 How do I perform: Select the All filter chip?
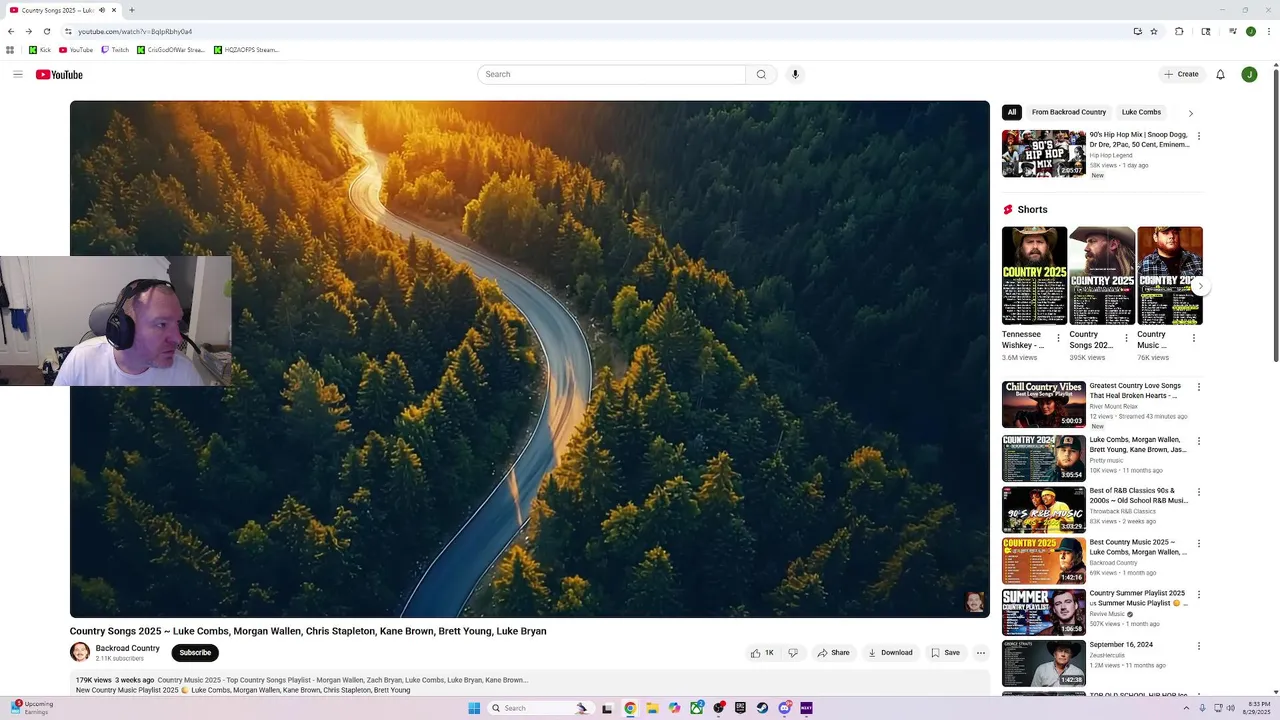pos(1012,112)
